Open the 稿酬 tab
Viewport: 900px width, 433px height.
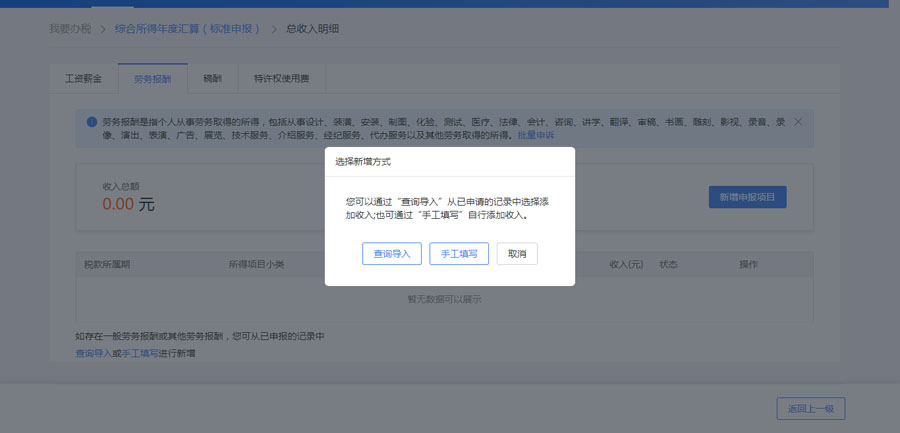point(212,78)
